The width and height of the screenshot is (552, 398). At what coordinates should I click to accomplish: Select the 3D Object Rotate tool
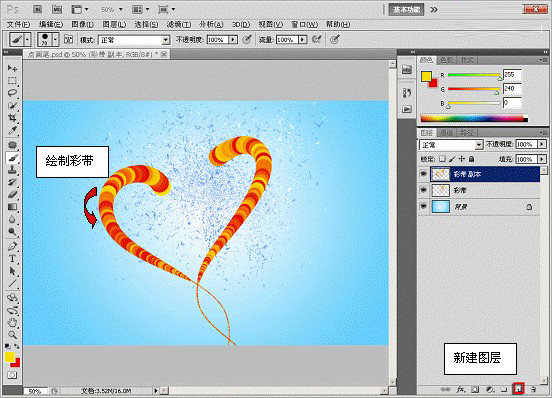[12, 298]
